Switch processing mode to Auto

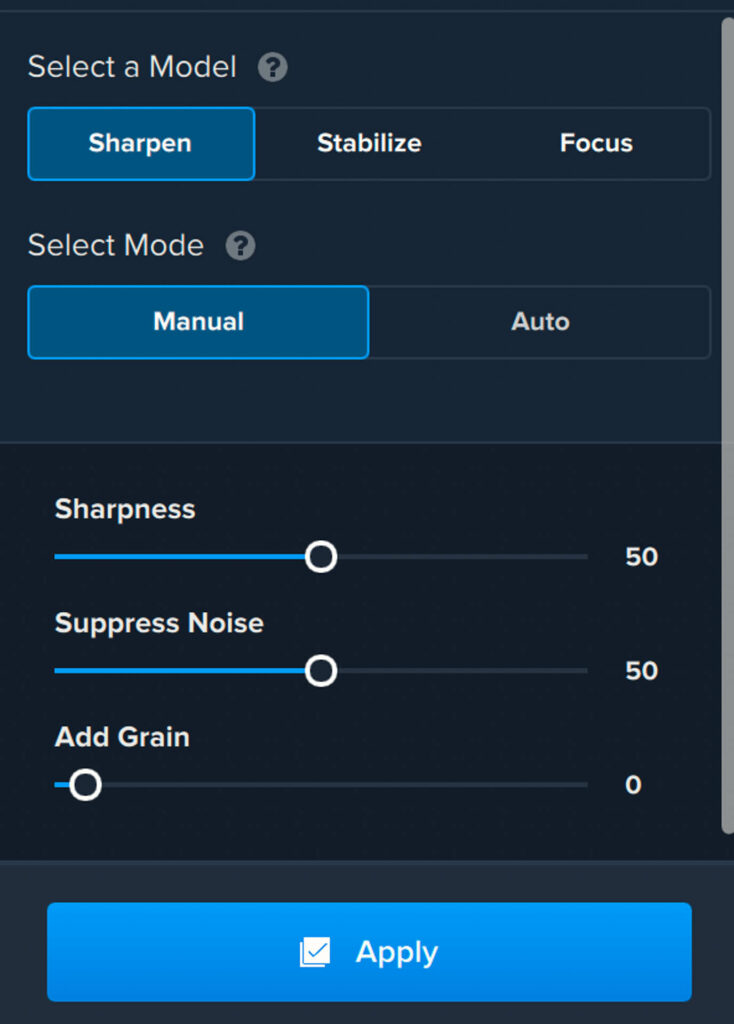pyautogui.click(x=540, y=322)
